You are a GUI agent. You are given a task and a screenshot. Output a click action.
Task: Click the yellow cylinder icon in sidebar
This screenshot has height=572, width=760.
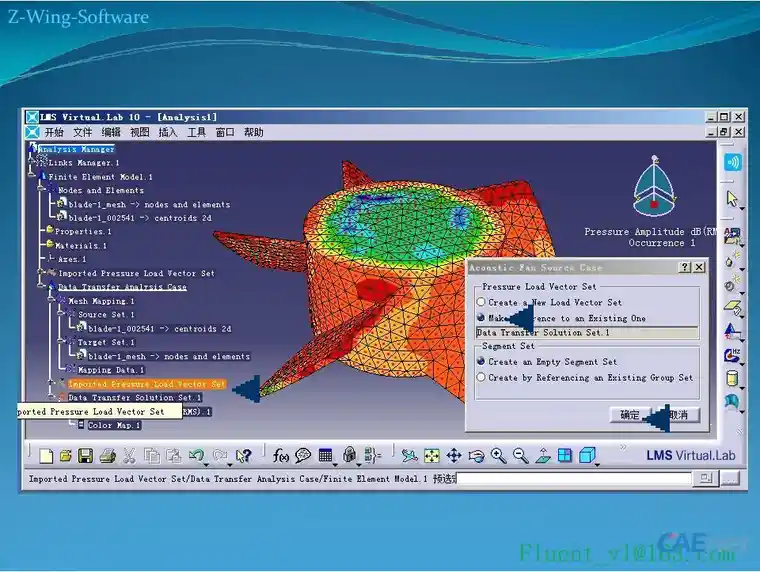pyautogui.click(x=732, y=378)
